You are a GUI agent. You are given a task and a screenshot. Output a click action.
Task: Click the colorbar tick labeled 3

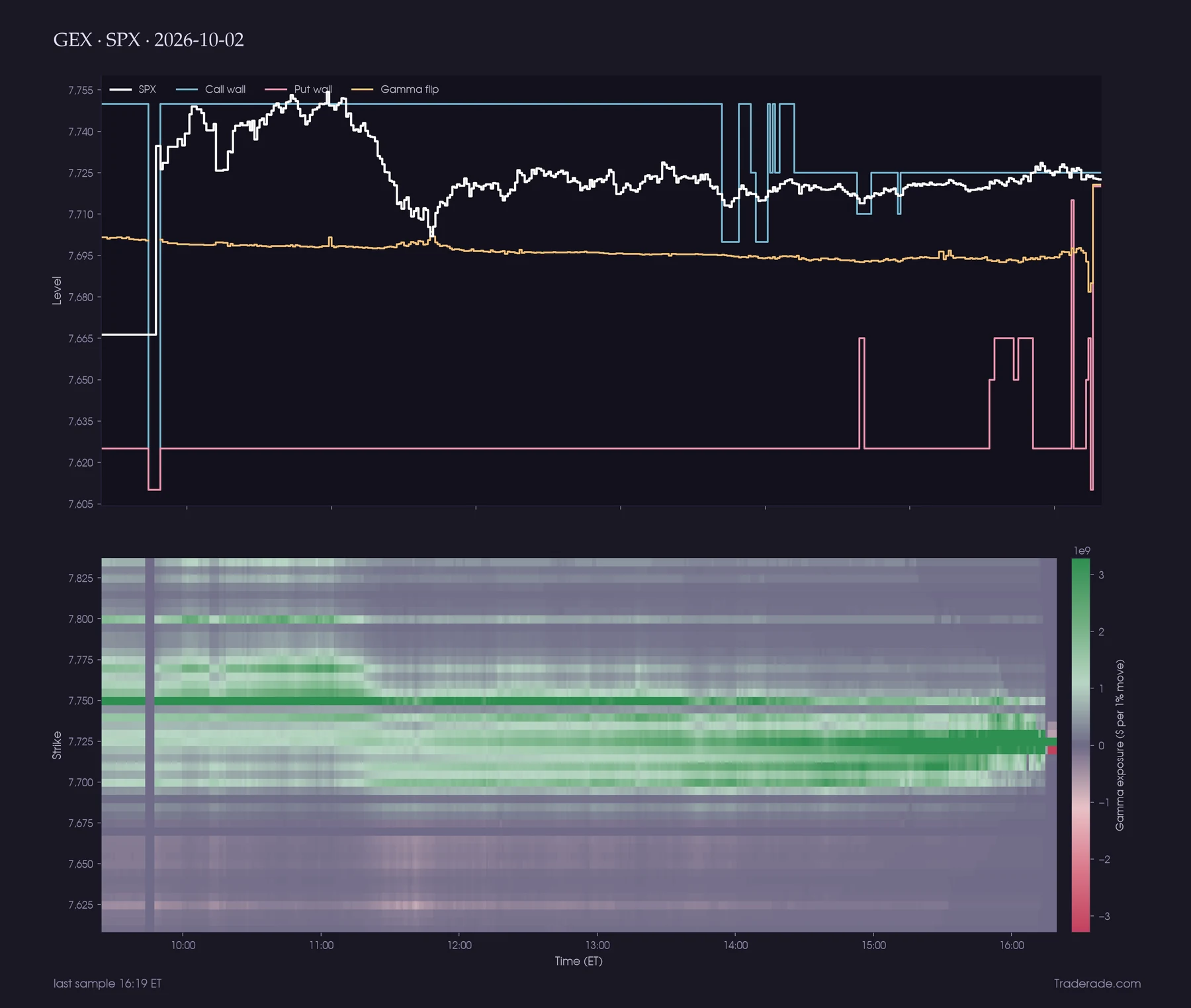[1101, 575]
